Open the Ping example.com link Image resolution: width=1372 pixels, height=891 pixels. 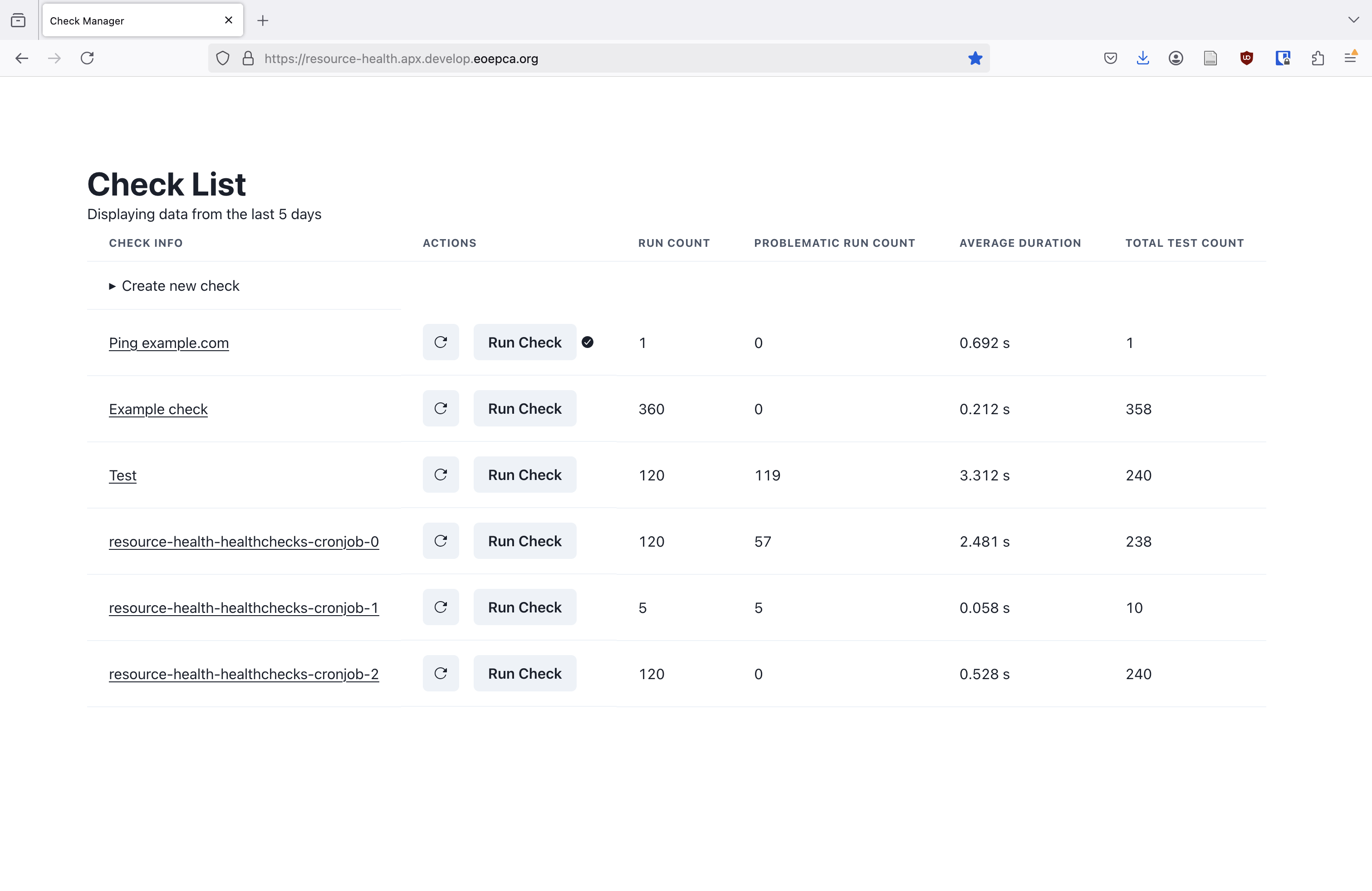[x=169, y=343]
